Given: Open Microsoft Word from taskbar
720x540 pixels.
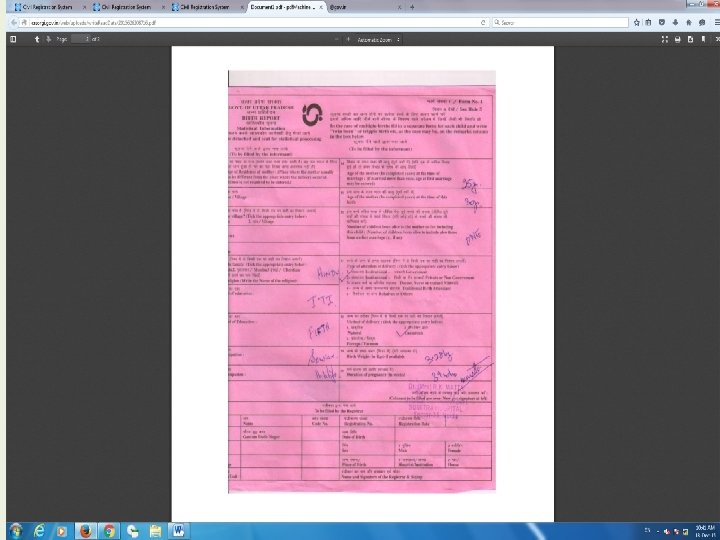Looking at the screenshot, I should pos(178,531).
